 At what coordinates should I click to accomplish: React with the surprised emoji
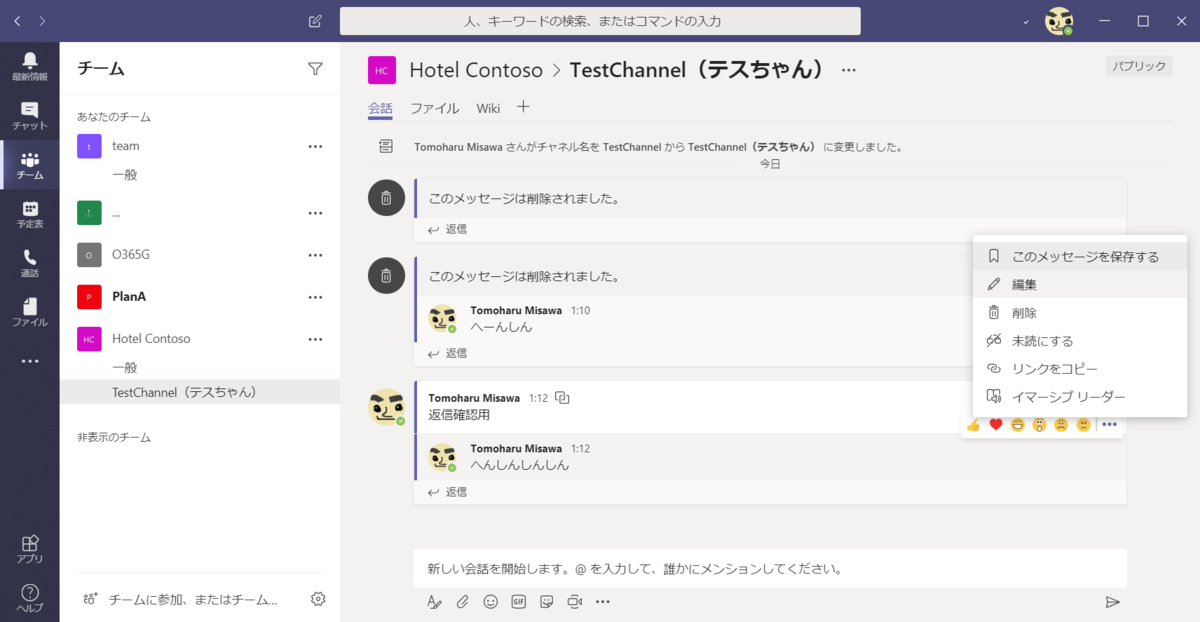click(1040, 425)
